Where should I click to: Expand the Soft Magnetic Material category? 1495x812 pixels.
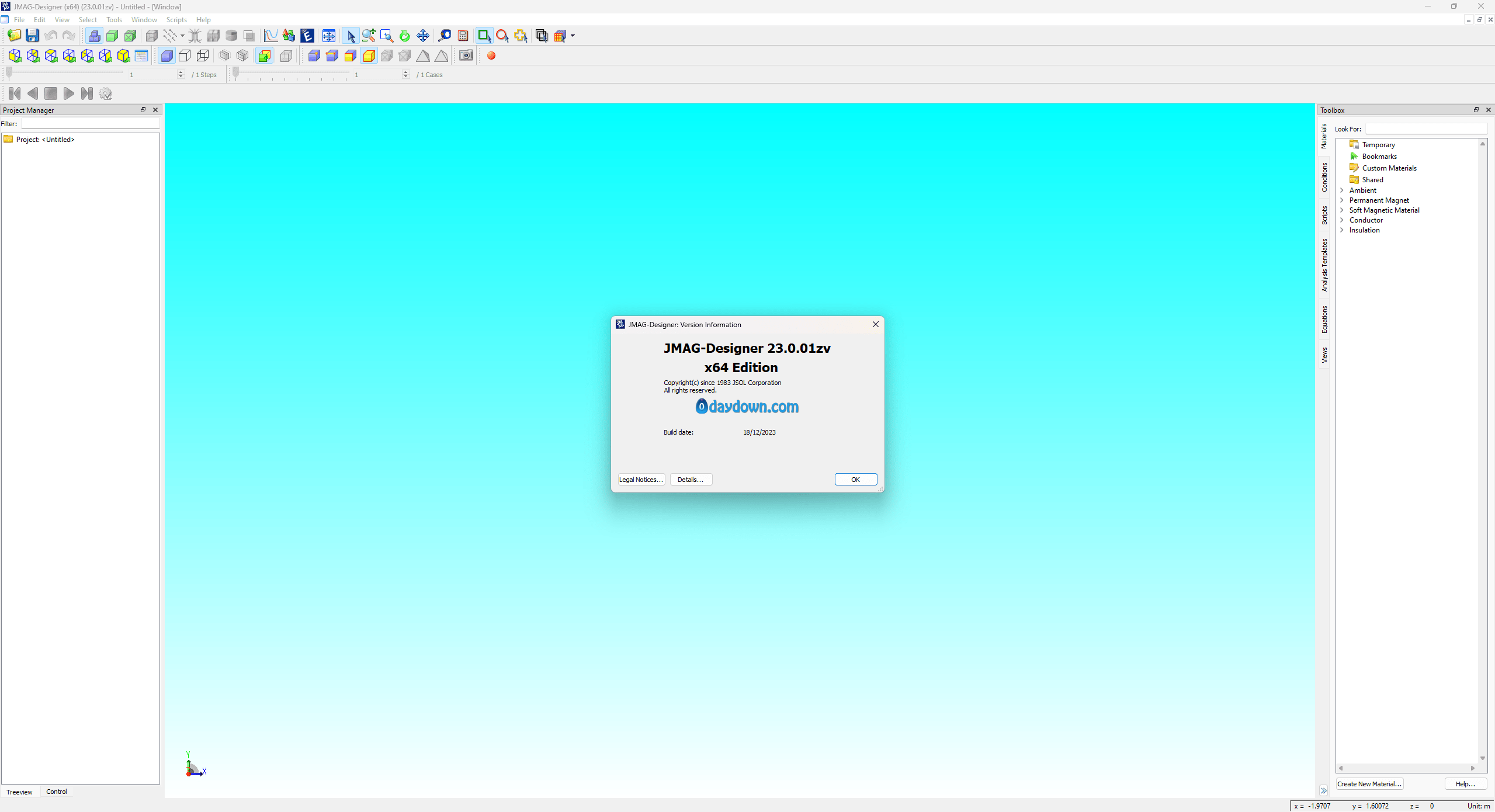pyautogui.click(x=1342, y=210)
